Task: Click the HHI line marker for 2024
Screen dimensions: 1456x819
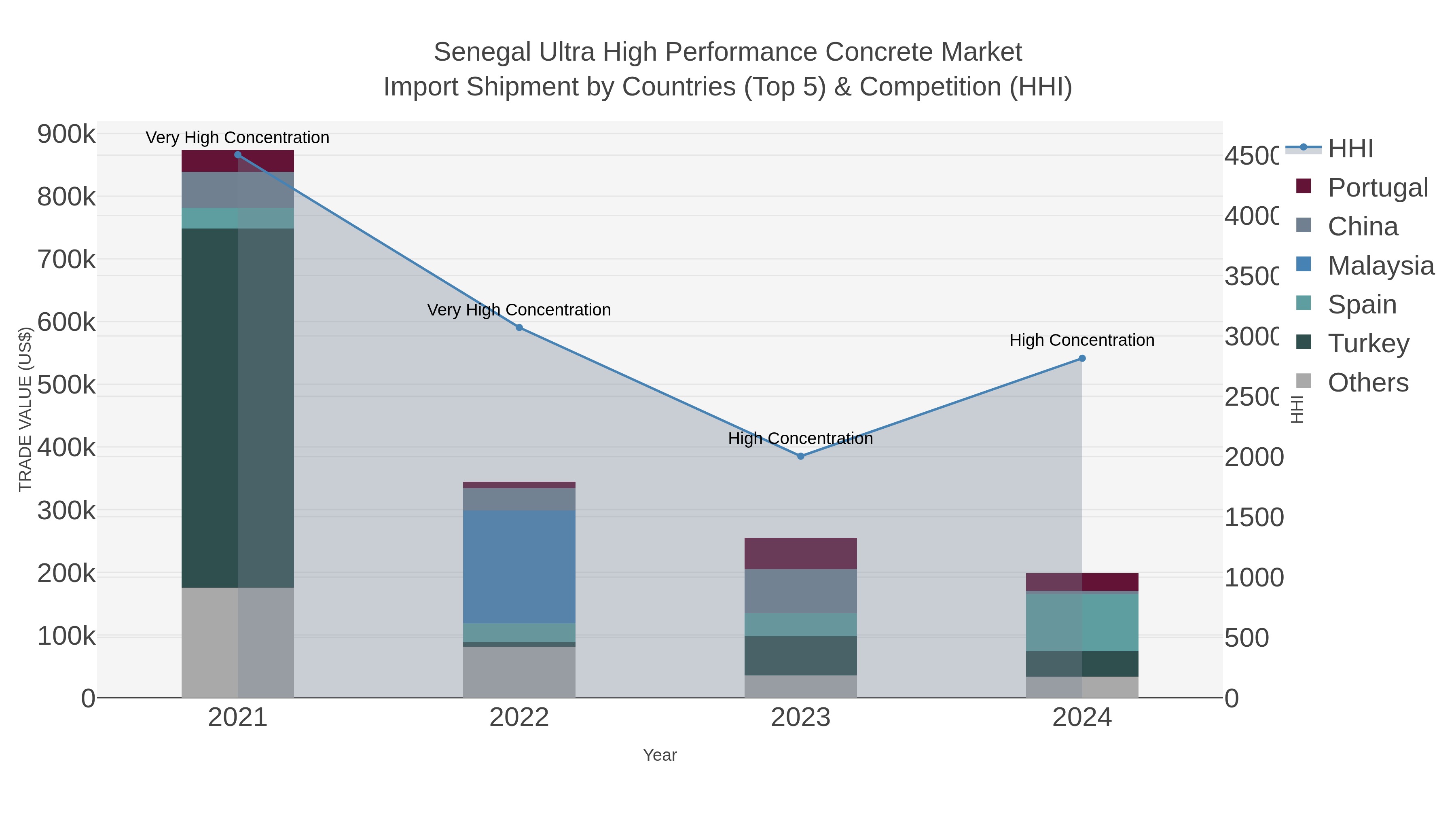Action: click(x=1082, y=358)
